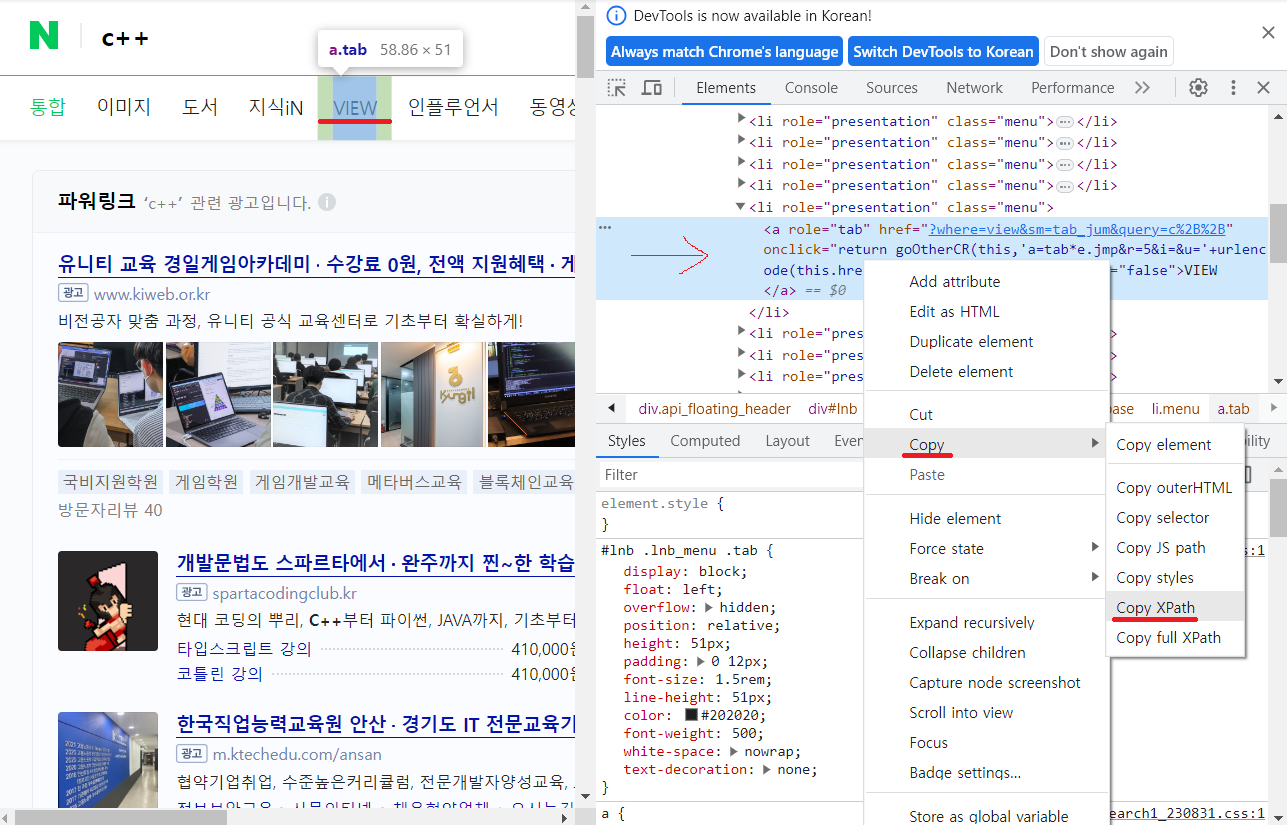Open the Layout styles tab
Viewport: 1287px width, 825px height.
(787, 441)
